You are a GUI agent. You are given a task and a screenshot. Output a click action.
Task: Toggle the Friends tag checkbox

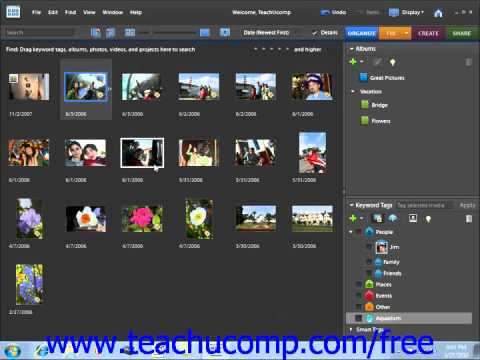tap(369, 273)
